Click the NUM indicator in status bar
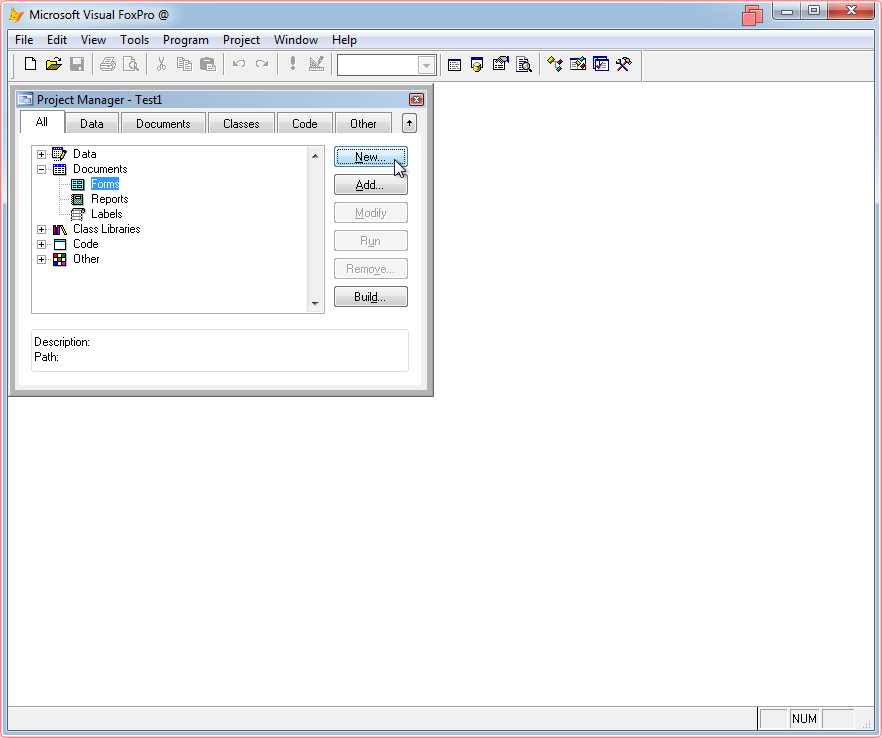The height and width of the screenshot is (738, 882). (804, 719)
